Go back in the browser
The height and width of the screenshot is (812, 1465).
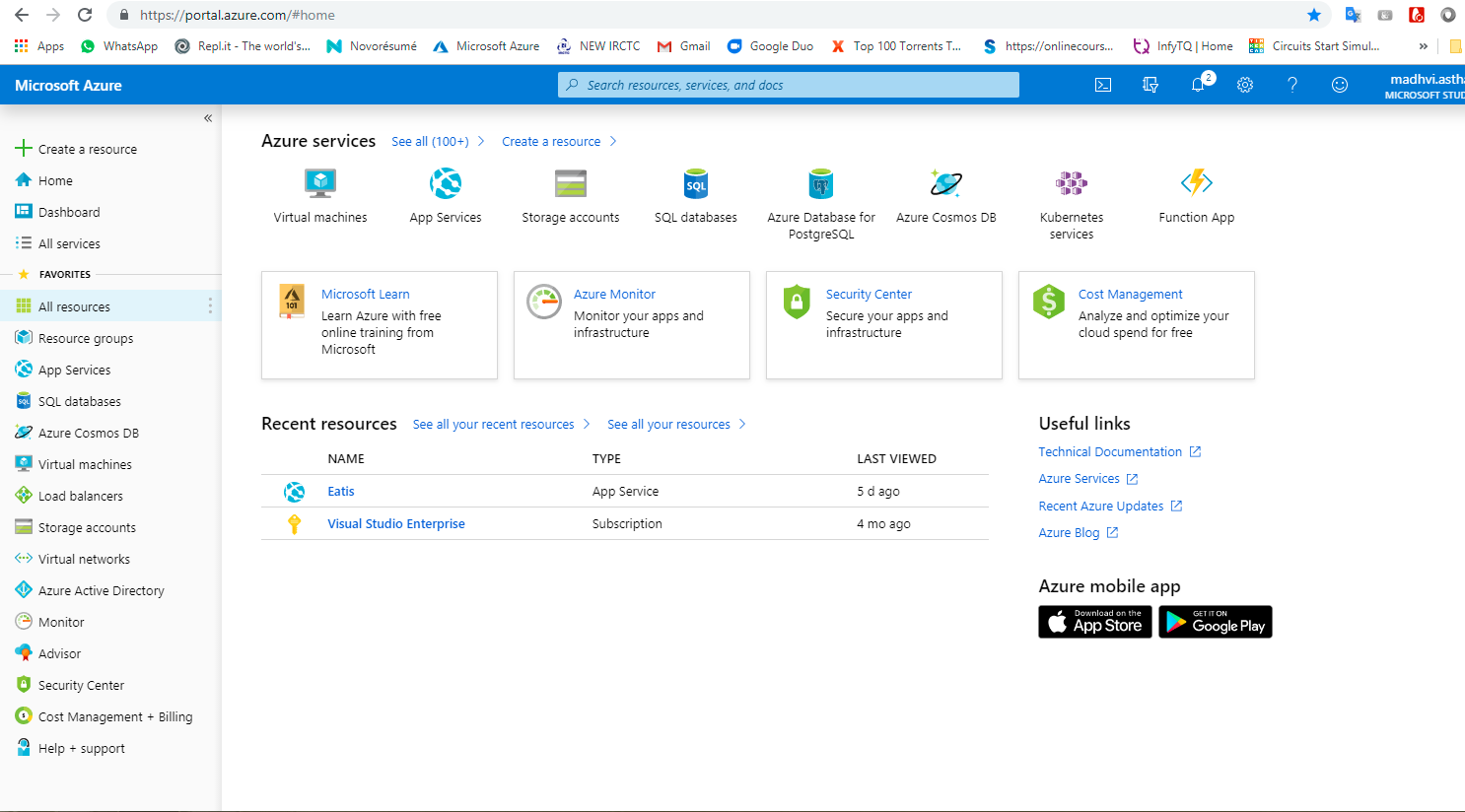click(22, 15)
